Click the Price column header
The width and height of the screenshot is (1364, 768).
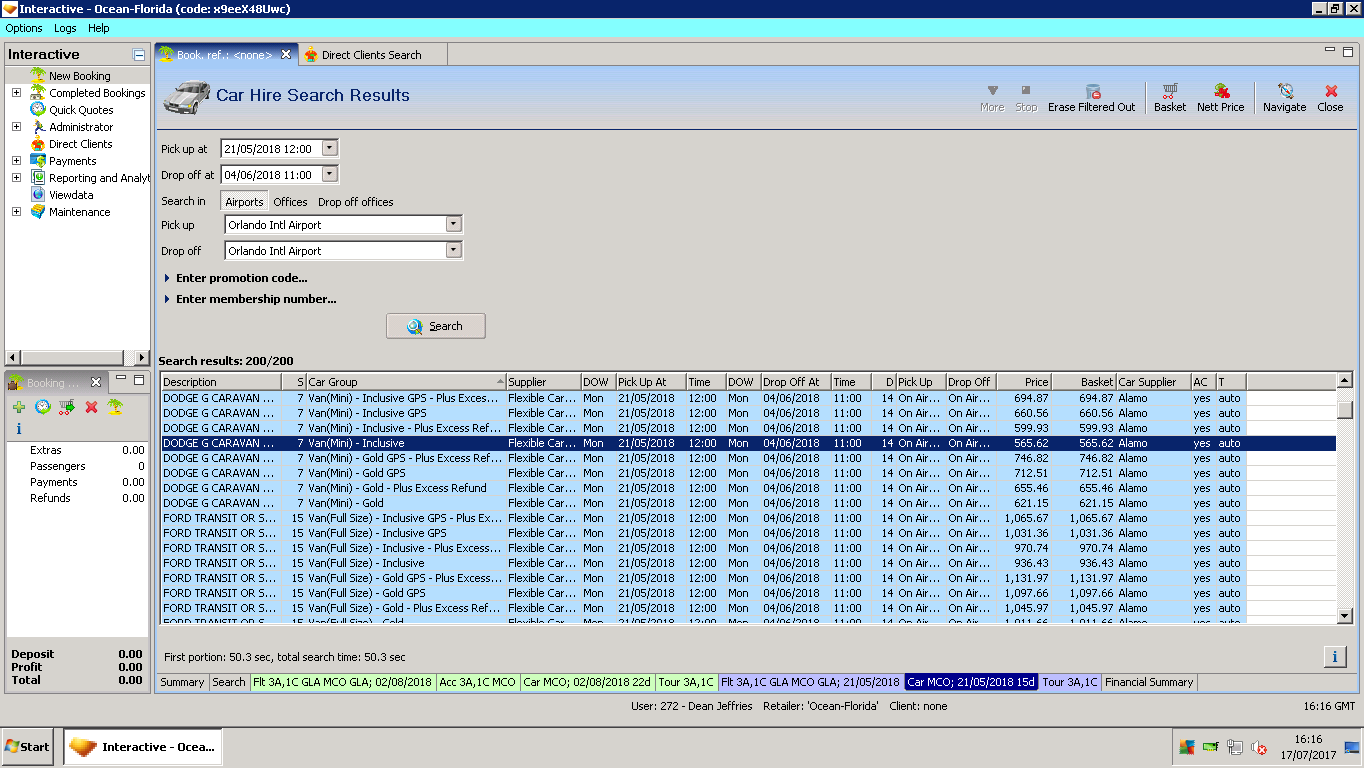pos(1024,382)
